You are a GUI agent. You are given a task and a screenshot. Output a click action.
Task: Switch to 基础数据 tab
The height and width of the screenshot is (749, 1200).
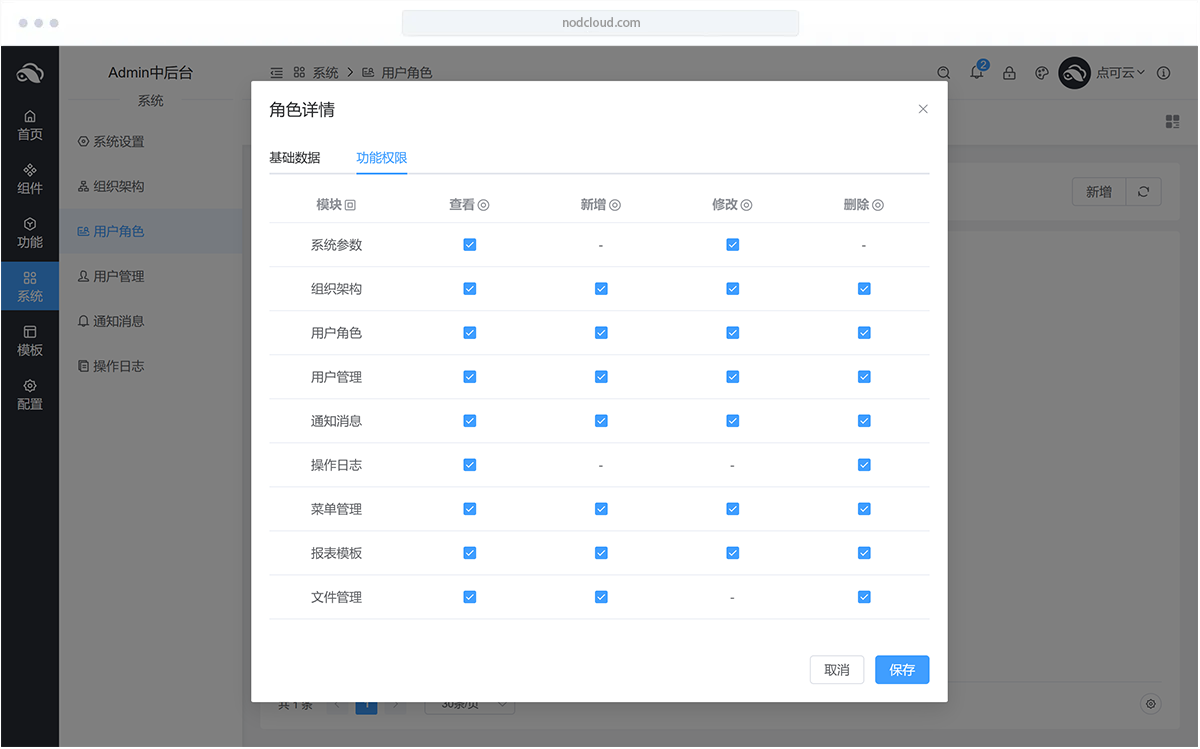point(294,158)
